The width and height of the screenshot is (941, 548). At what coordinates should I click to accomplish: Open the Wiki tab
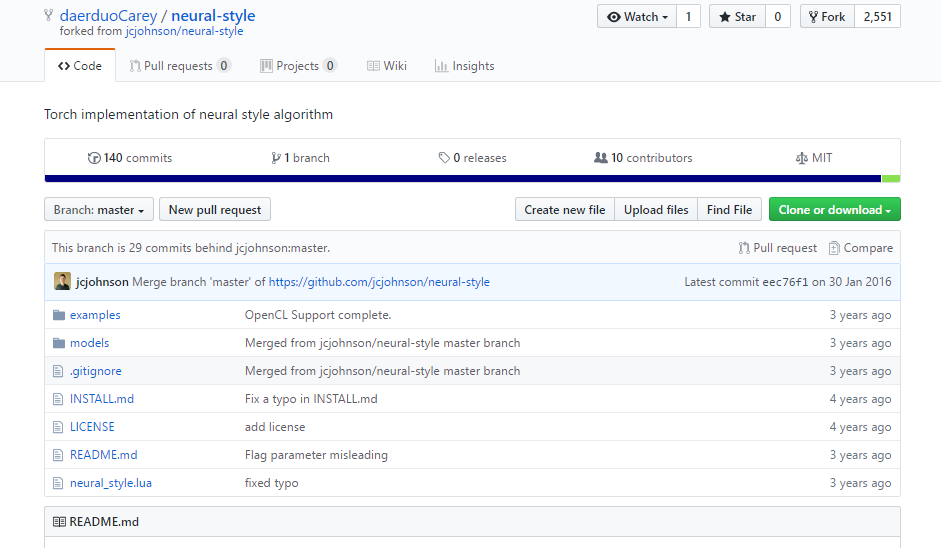[x=387, y=66]
